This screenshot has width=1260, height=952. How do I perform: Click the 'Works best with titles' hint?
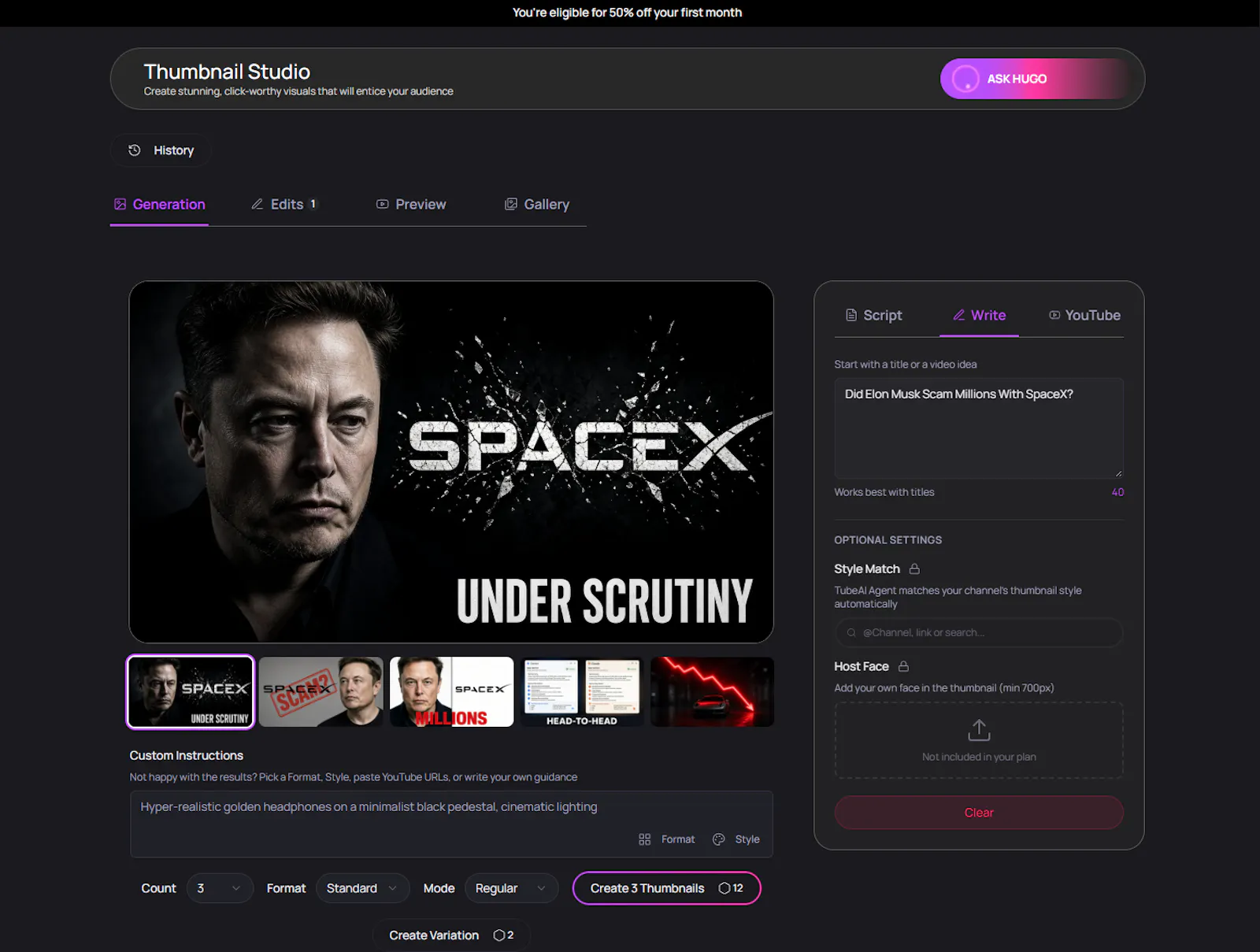pyautogui.click(x=884, y=492)
